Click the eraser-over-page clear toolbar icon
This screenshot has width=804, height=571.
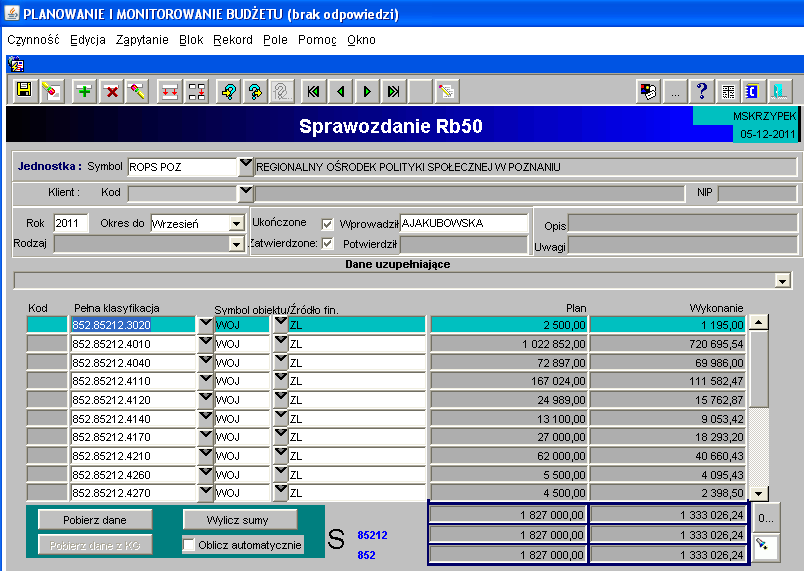[x=51, y=91]
